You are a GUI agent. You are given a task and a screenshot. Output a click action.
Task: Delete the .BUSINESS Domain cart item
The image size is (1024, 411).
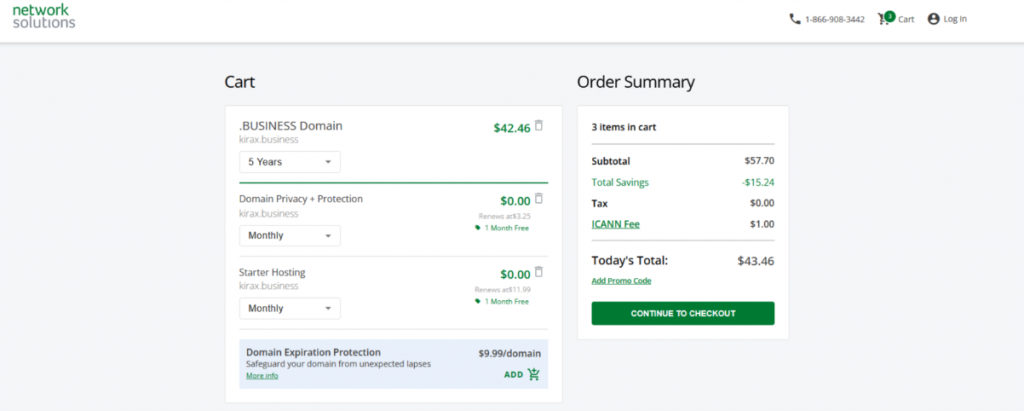539,126
